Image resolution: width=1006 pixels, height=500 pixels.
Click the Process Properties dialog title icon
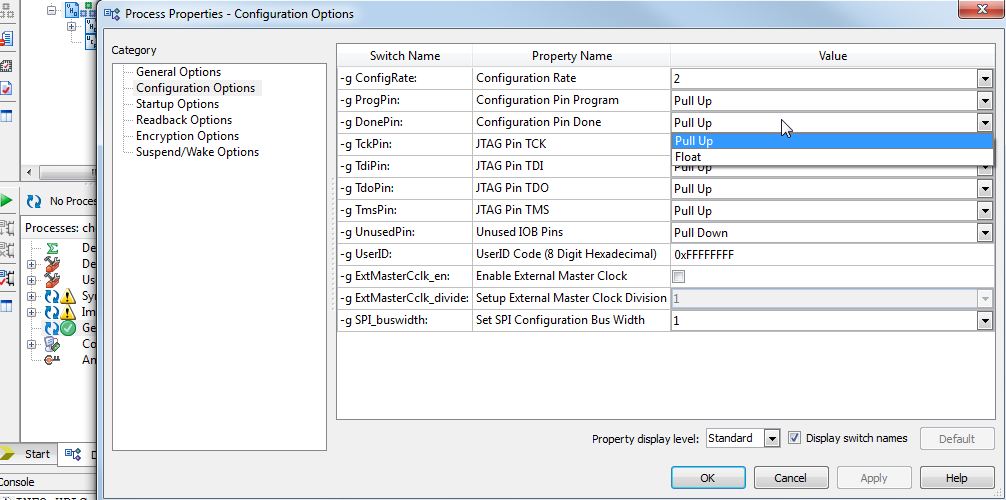tap(112, 14)
